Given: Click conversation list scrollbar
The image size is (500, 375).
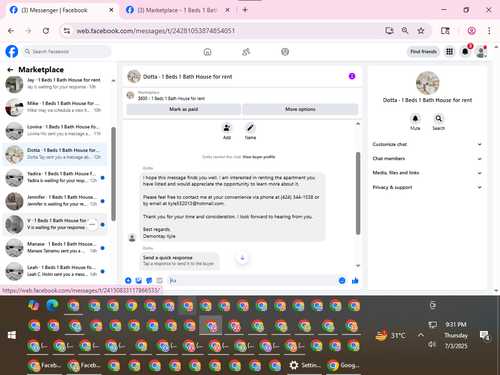Looking at the screenshot, I should (x=113, y=174).
